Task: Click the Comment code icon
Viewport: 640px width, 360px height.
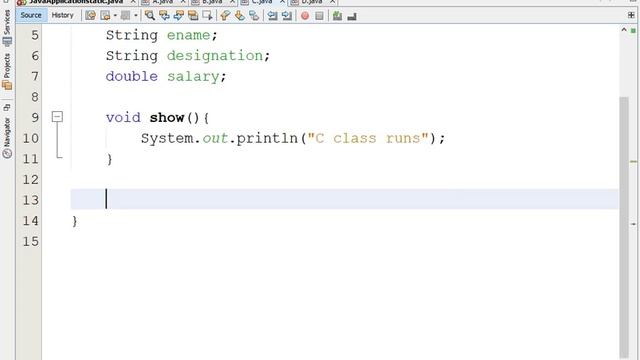Action: [337, 16]
